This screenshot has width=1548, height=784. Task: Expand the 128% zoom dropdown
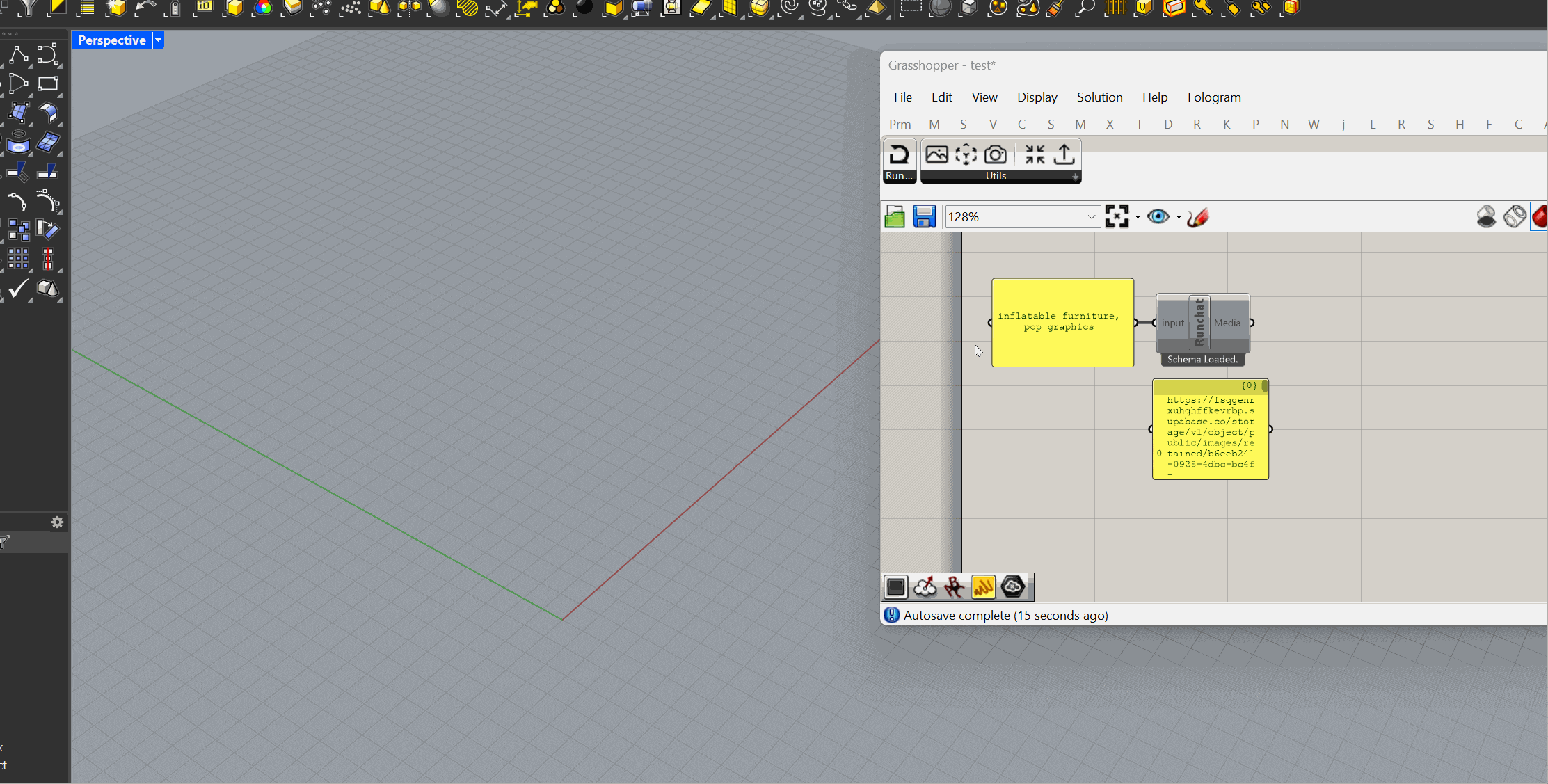(1091, 217)
